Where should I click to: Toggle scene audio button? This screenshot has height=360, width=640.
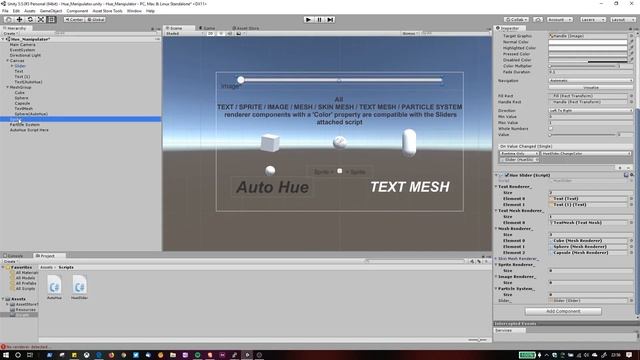pos(230,33)
